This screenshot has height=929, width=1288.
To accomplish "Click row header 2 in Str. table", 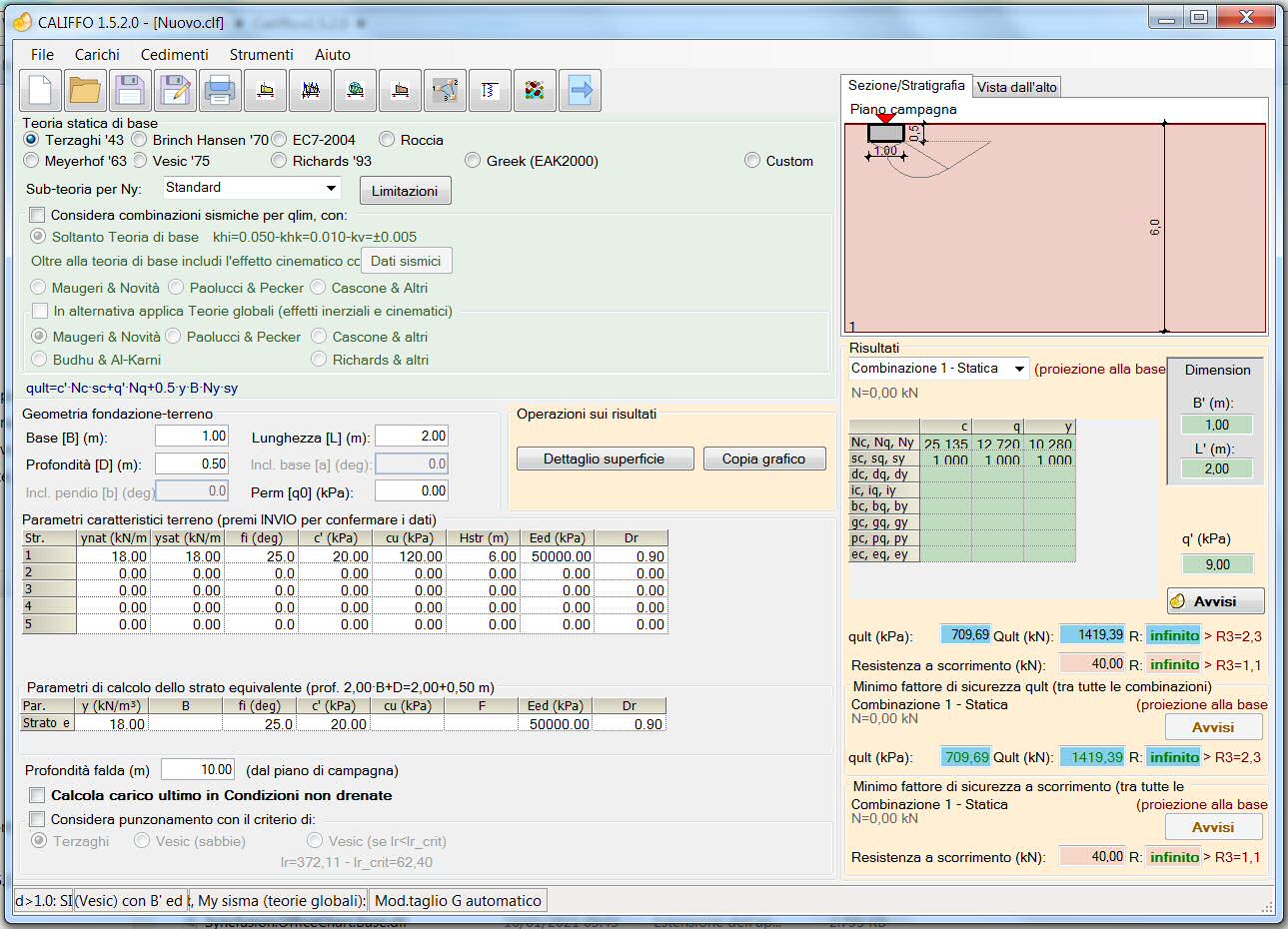I will click(x=48, y=573).
